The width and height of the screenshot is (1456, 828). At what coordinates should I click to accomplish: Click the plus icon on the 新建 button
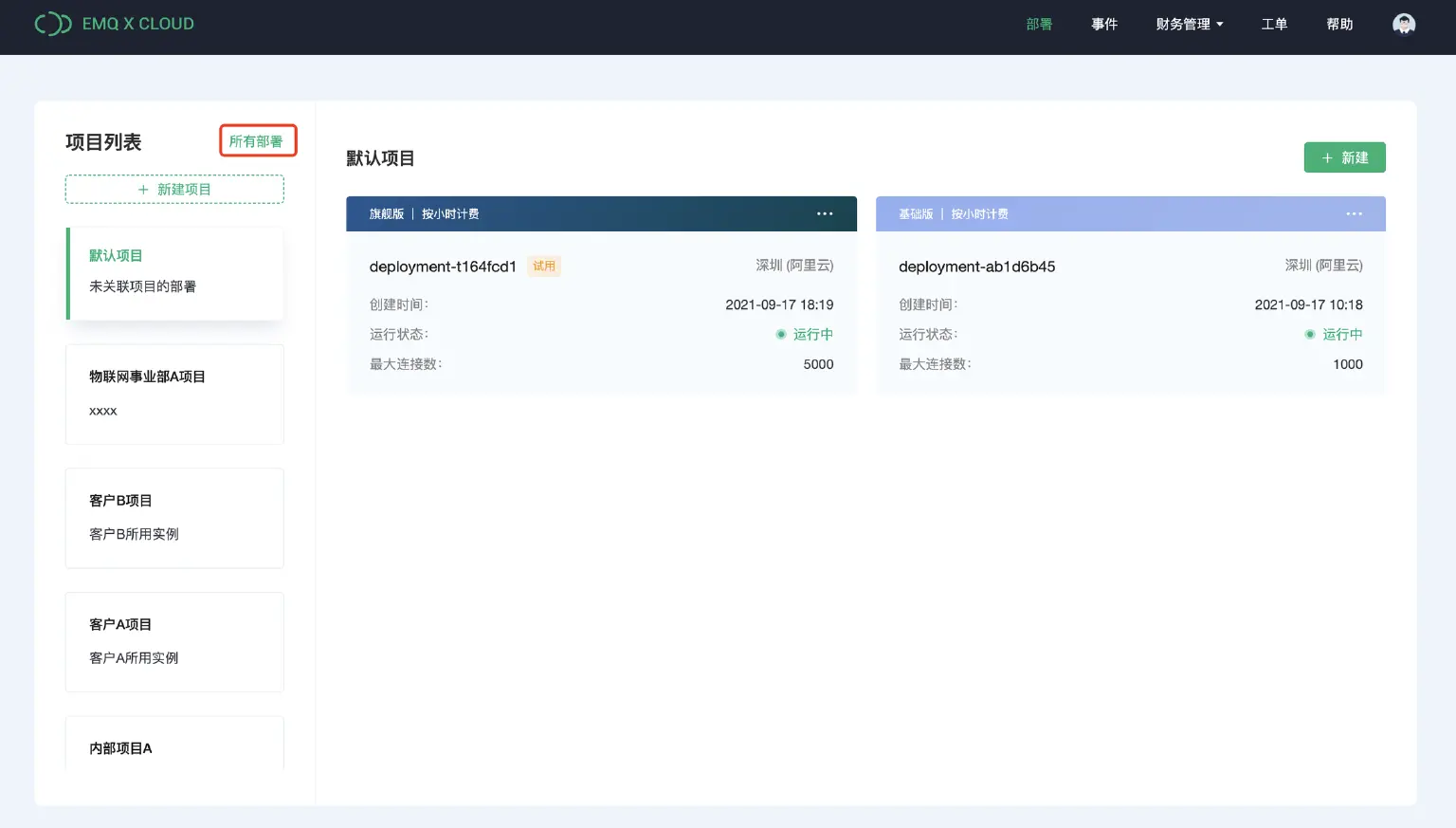tap(1327, 157)
